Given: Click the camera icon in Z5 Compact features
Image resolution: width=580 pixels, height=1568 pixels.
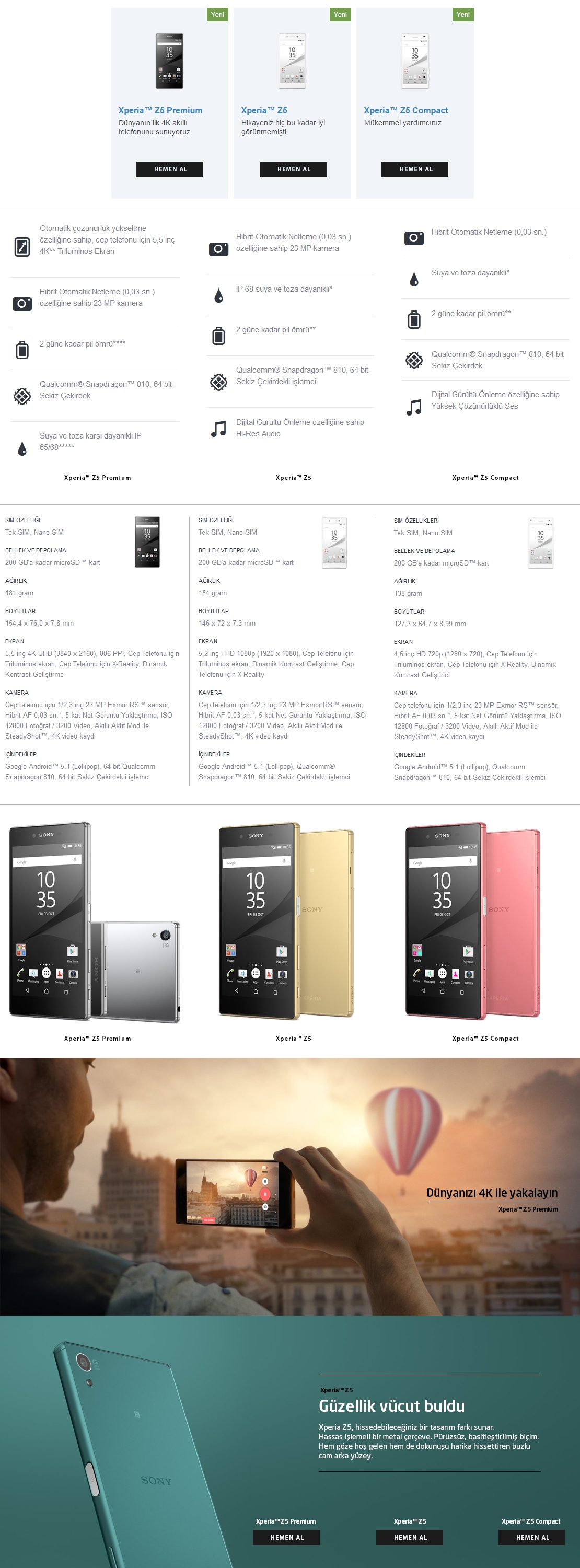Looking at the screenshot, I should [x=414, y=238].
